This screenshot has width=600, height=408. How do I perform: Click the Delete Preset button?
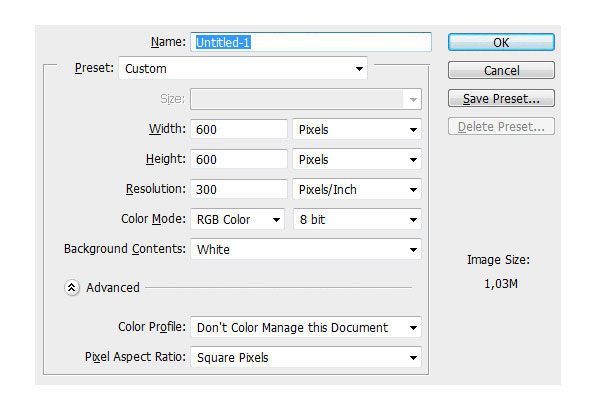pyautogui.click(x=501, y=126)
